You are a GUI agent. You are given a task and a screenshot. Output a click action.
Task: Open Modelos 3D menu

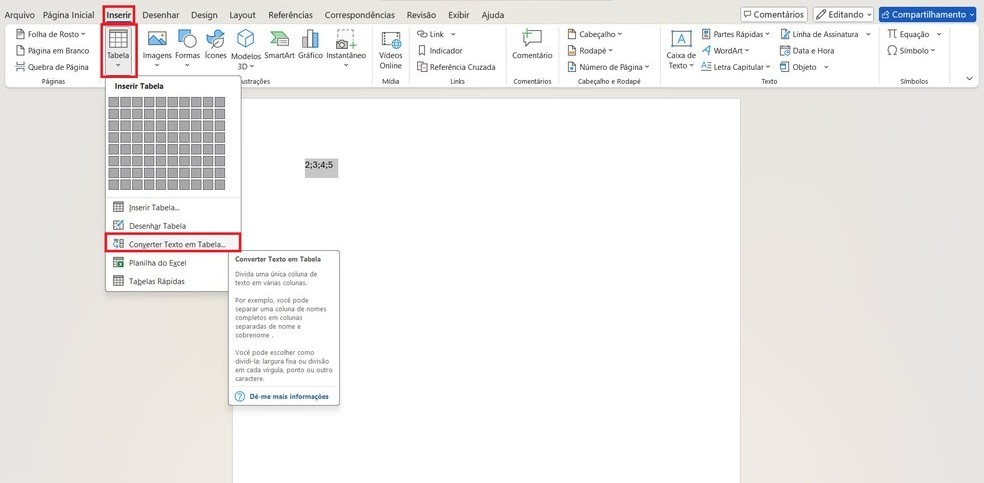(x=245, y=49)
